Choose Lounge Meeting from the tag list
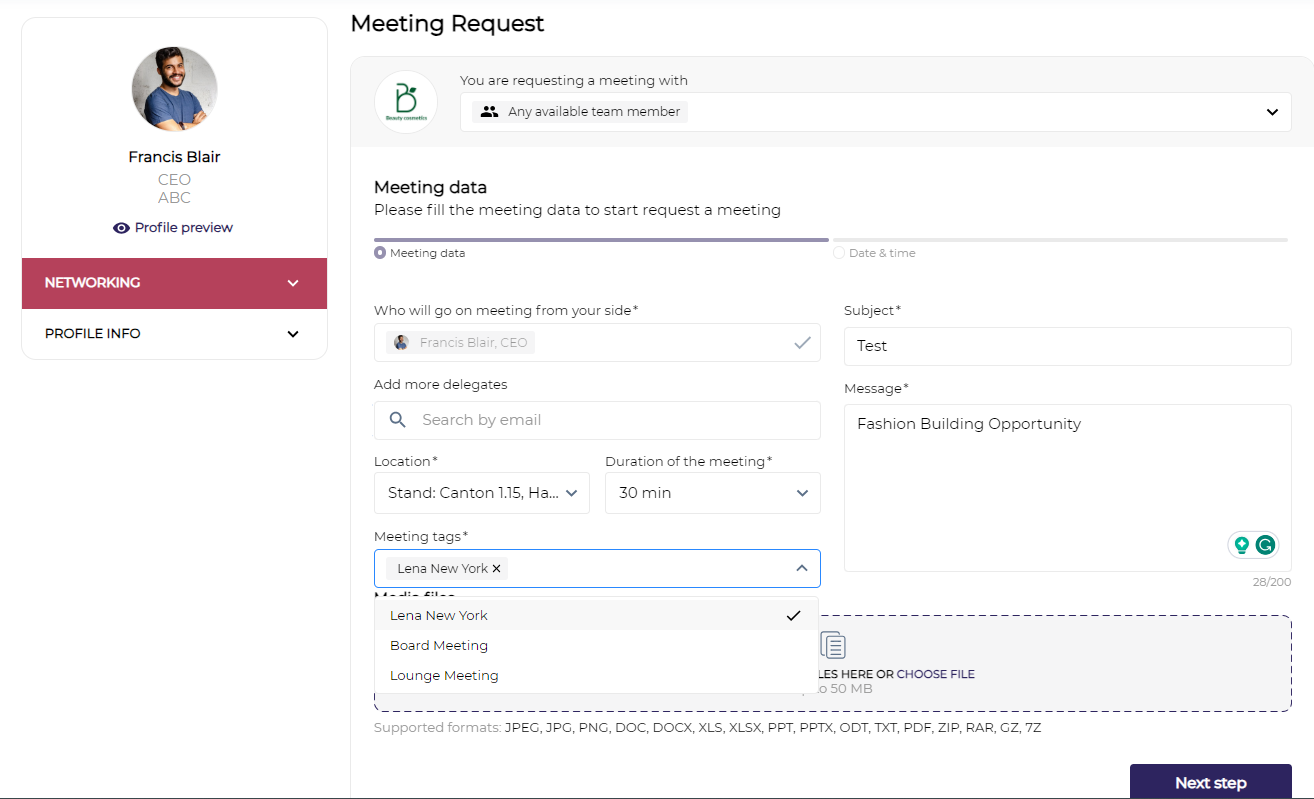Image resolution: width=1314 pixels, height=799 pixels. pos(444,675)
